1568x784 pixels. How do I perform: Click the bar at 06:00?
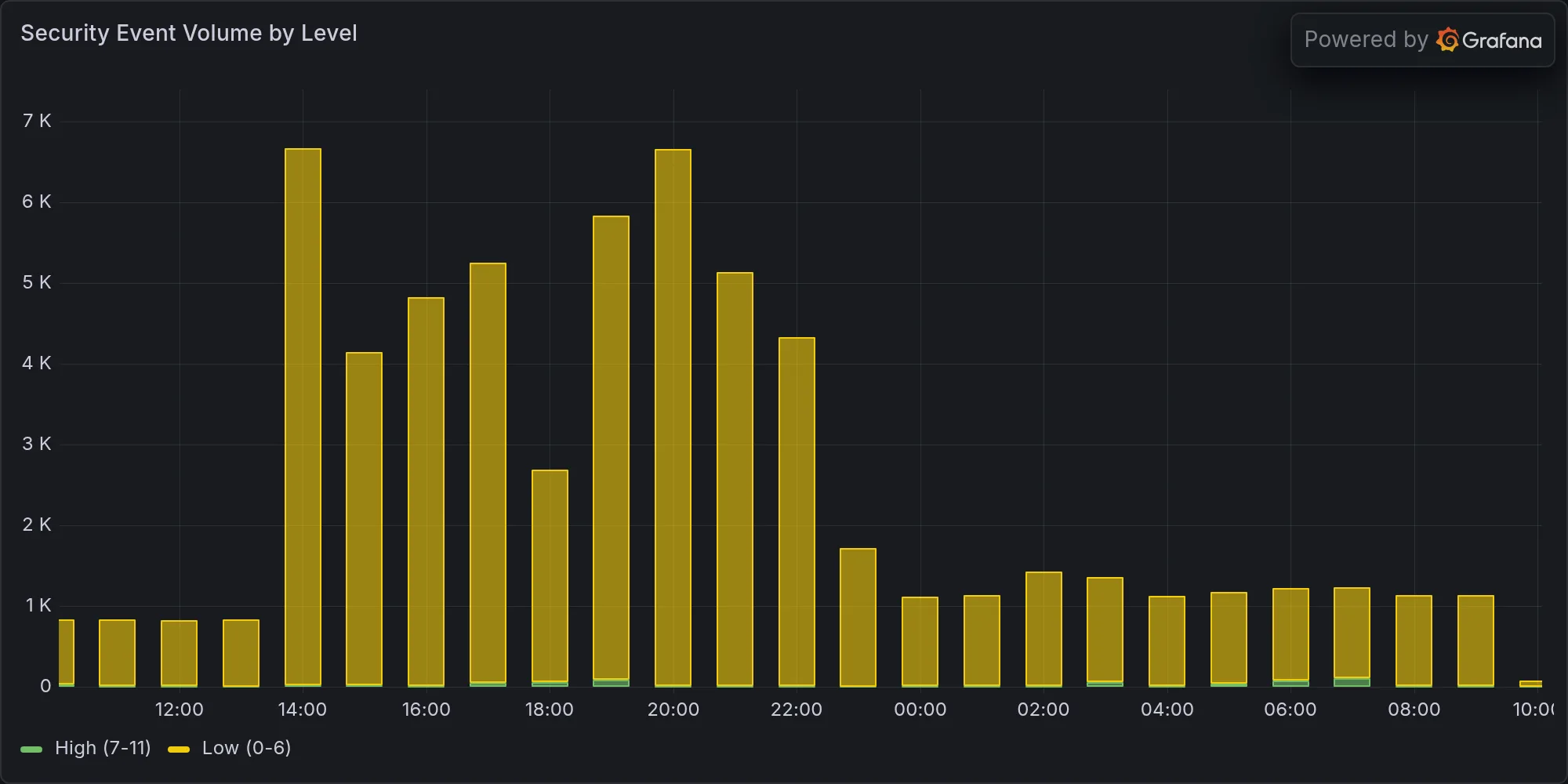click(x=1290, y=637)
